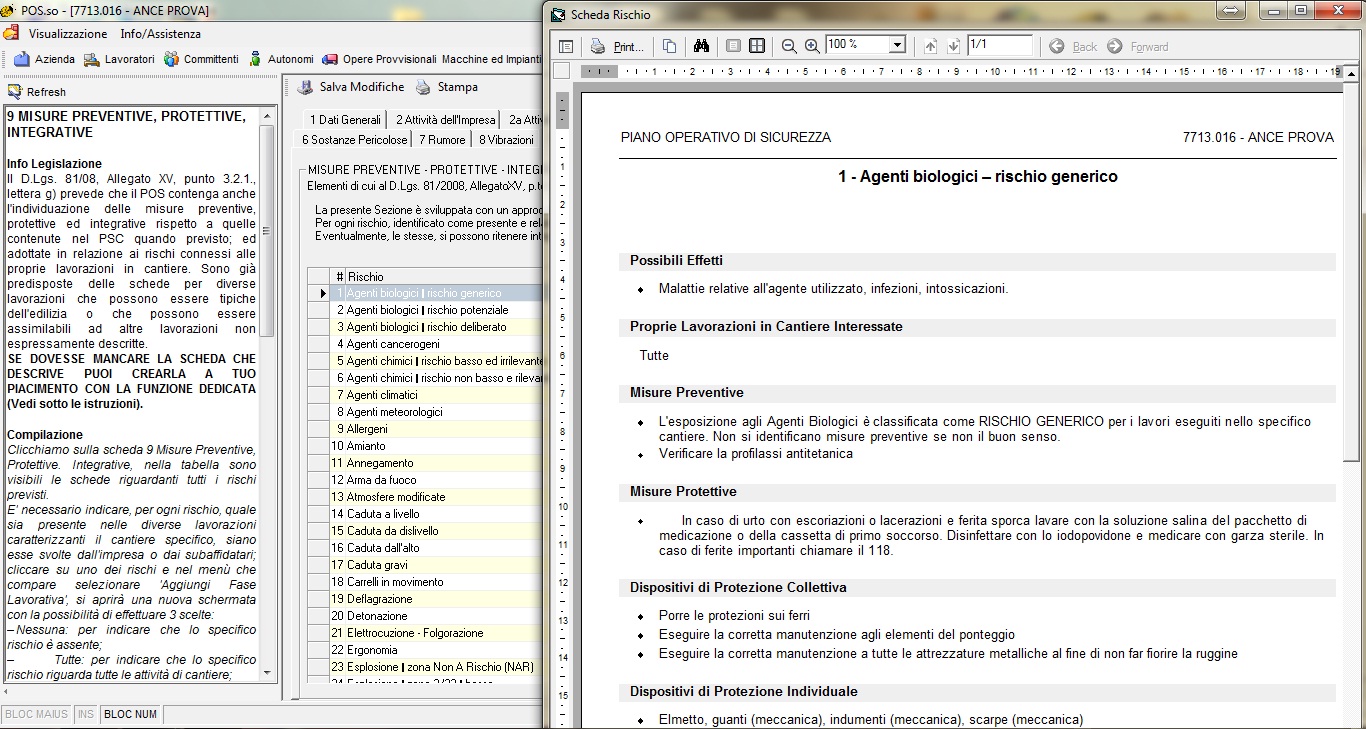This screenshot has width=1366, height=729.
Task: Click the Refresh icon in left panel
Action: [x=15, y=92]
